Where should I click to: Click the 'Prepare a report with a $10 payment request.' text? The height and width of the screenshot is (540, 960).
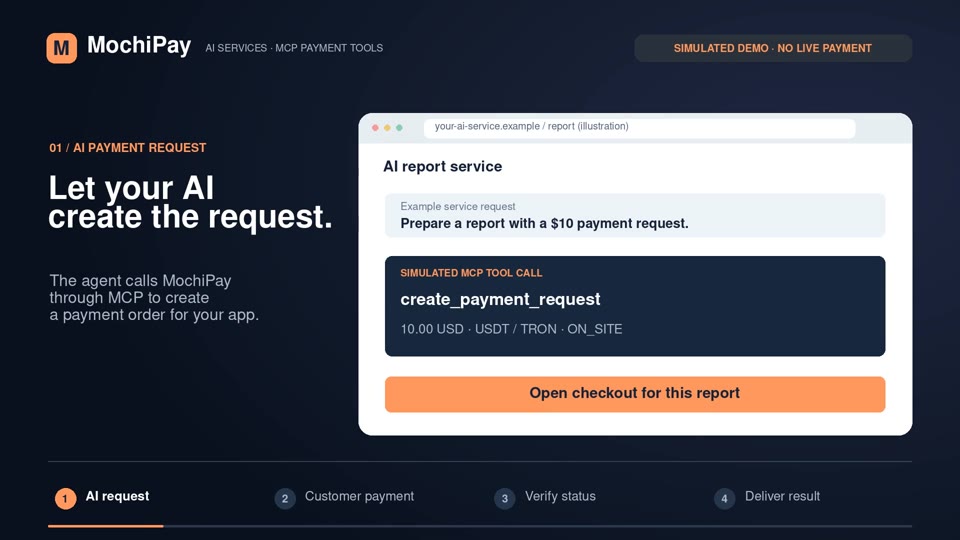(544, 223)
